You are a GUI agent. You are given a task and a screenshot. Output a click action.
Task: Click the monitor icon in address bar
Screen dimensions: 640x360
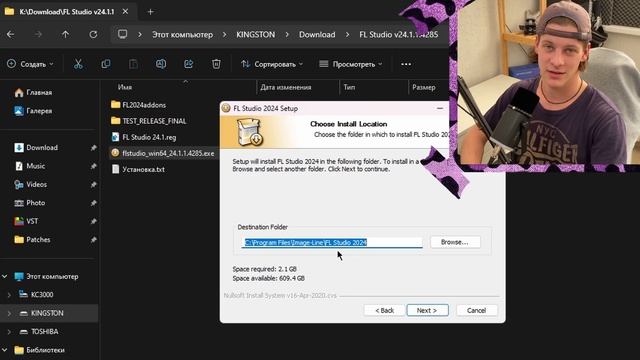pyautogui.click(x=122, y=34)
